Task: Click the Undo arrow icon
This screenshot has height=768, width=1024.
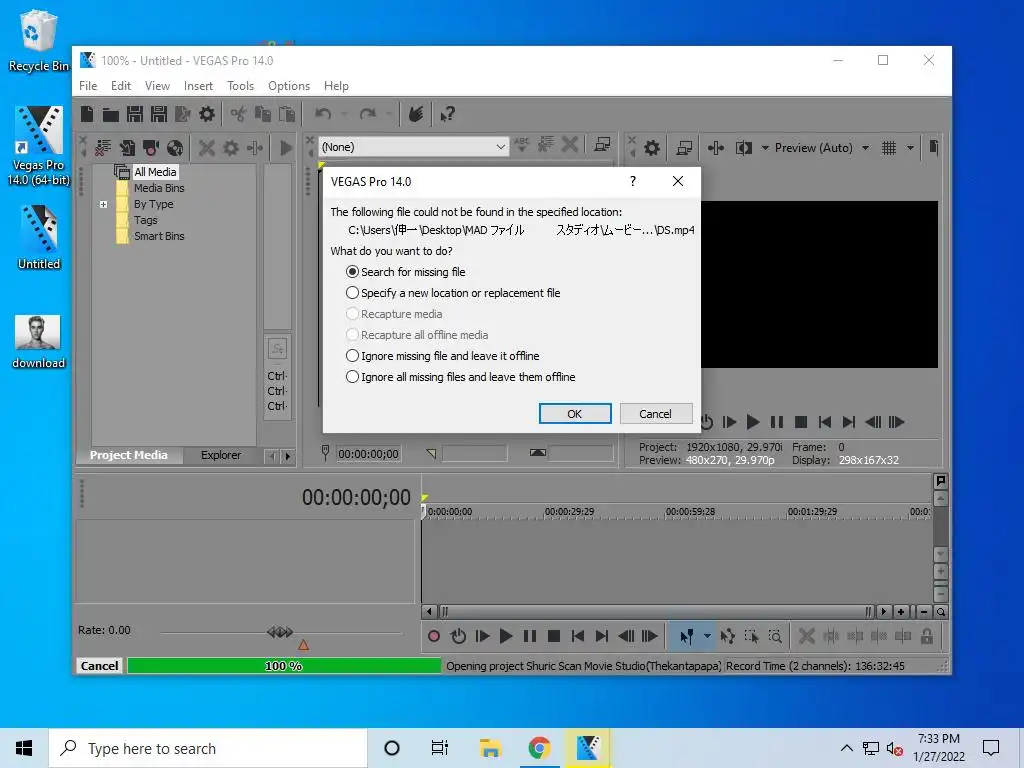Action: click(323, 114)
